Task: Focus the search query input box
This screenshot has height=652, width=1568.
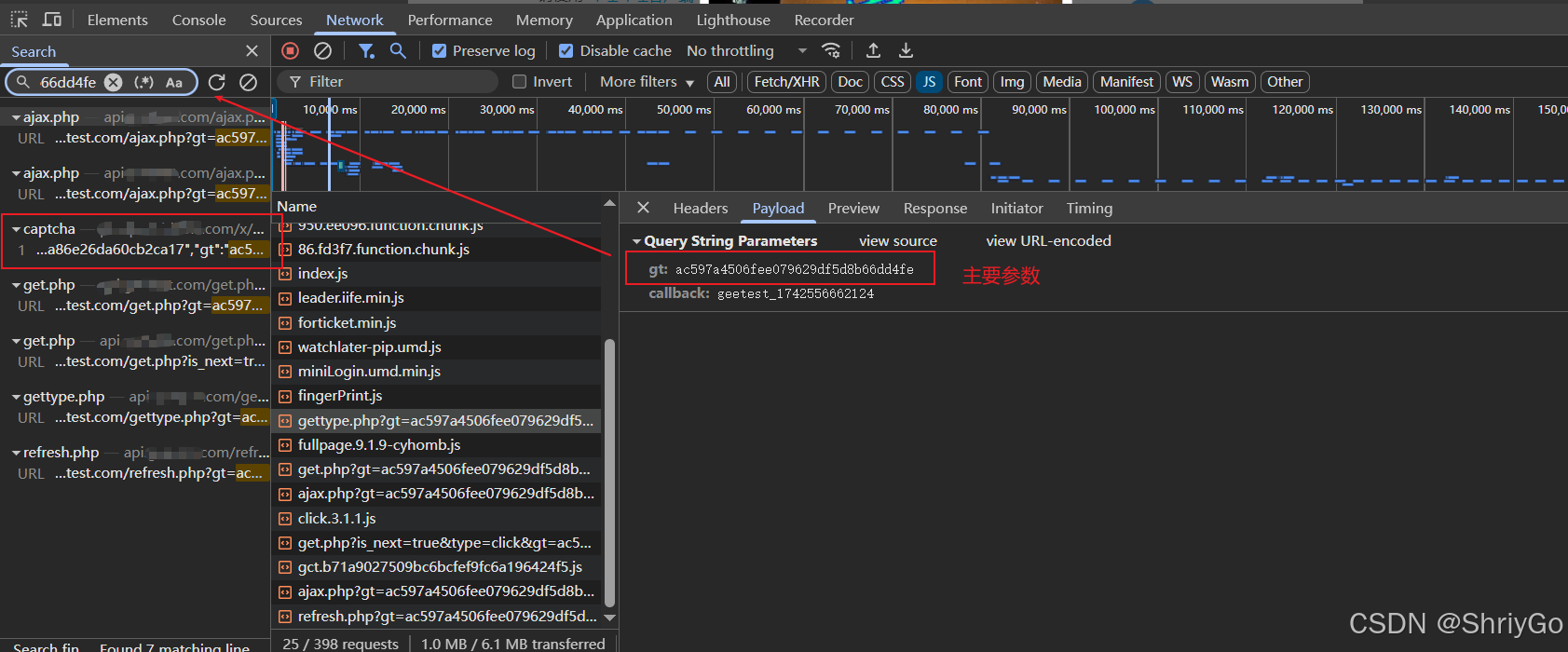Action: (x=68, y=82)
